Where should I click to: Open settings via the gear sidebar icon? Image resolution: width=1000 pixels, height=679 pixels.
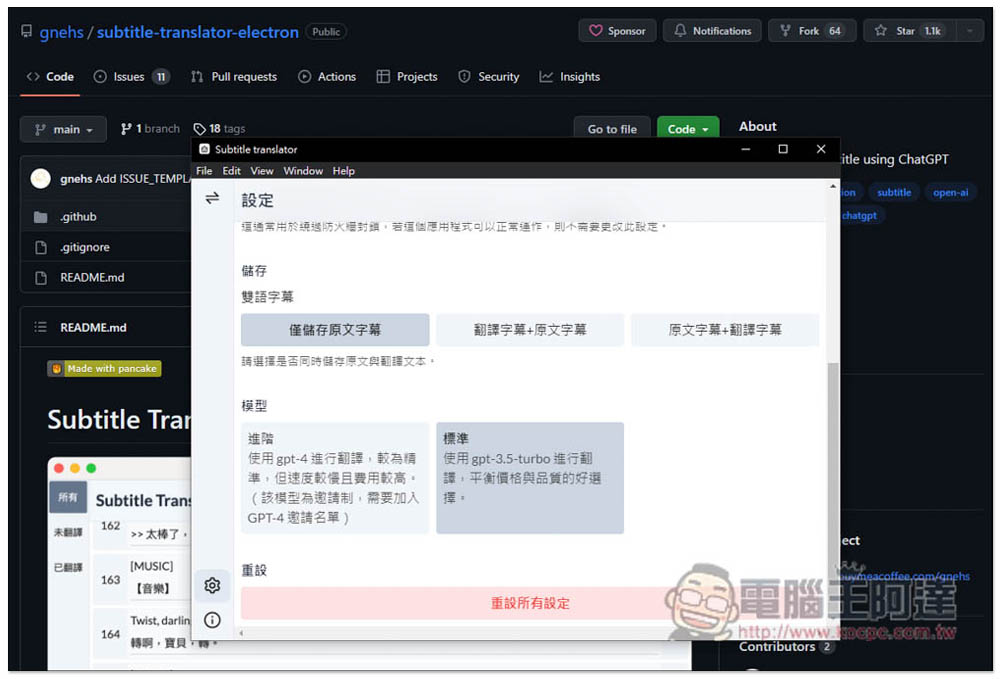[212, 585]
